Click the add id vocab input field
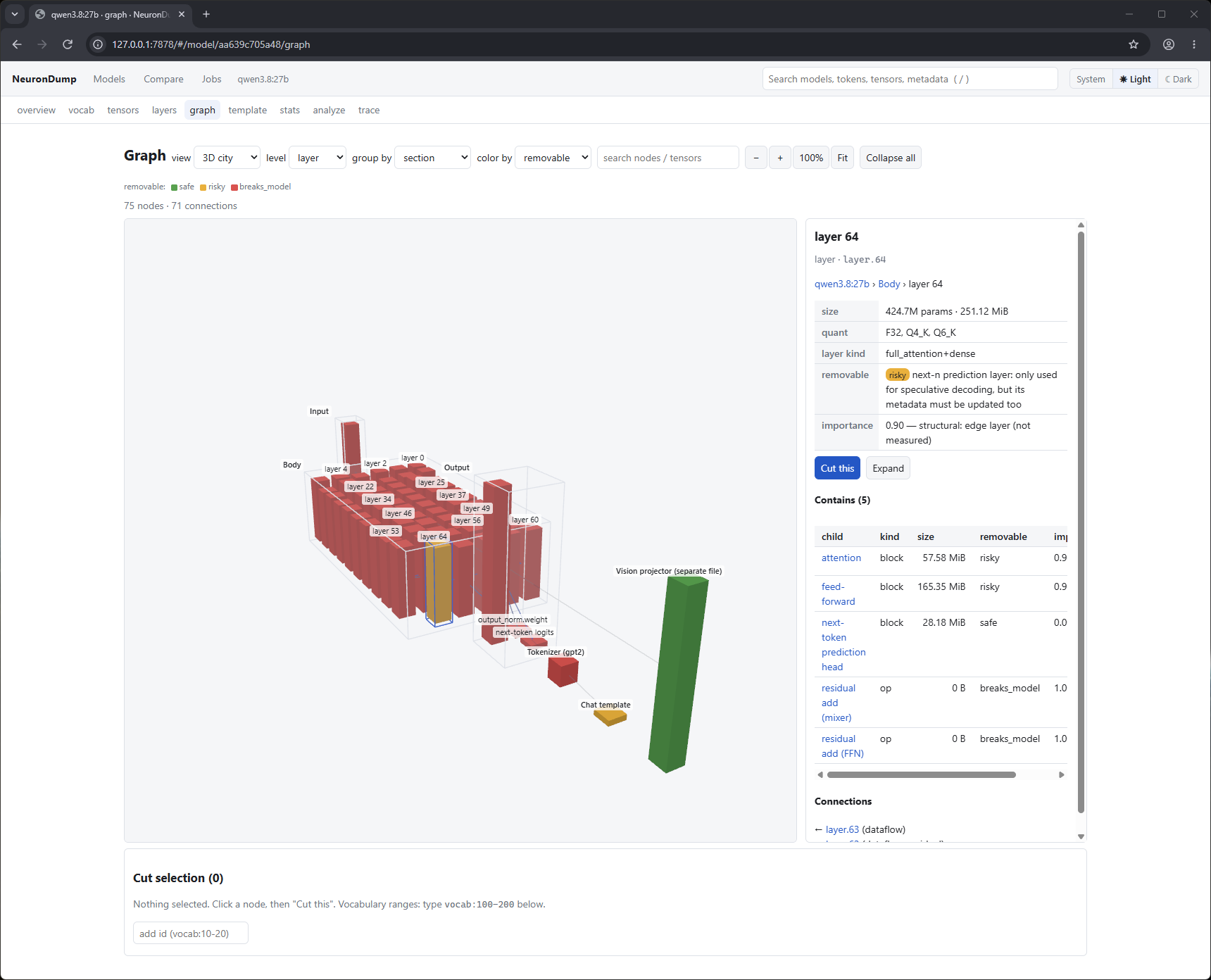Viewport: 1211px width, 980px height. [191, 934]
